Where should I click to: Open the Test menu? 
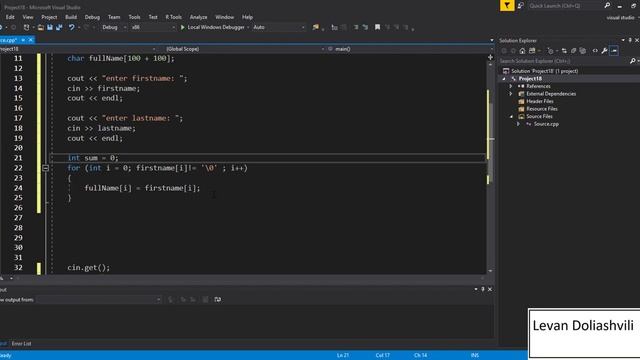(x=153, y=17)
